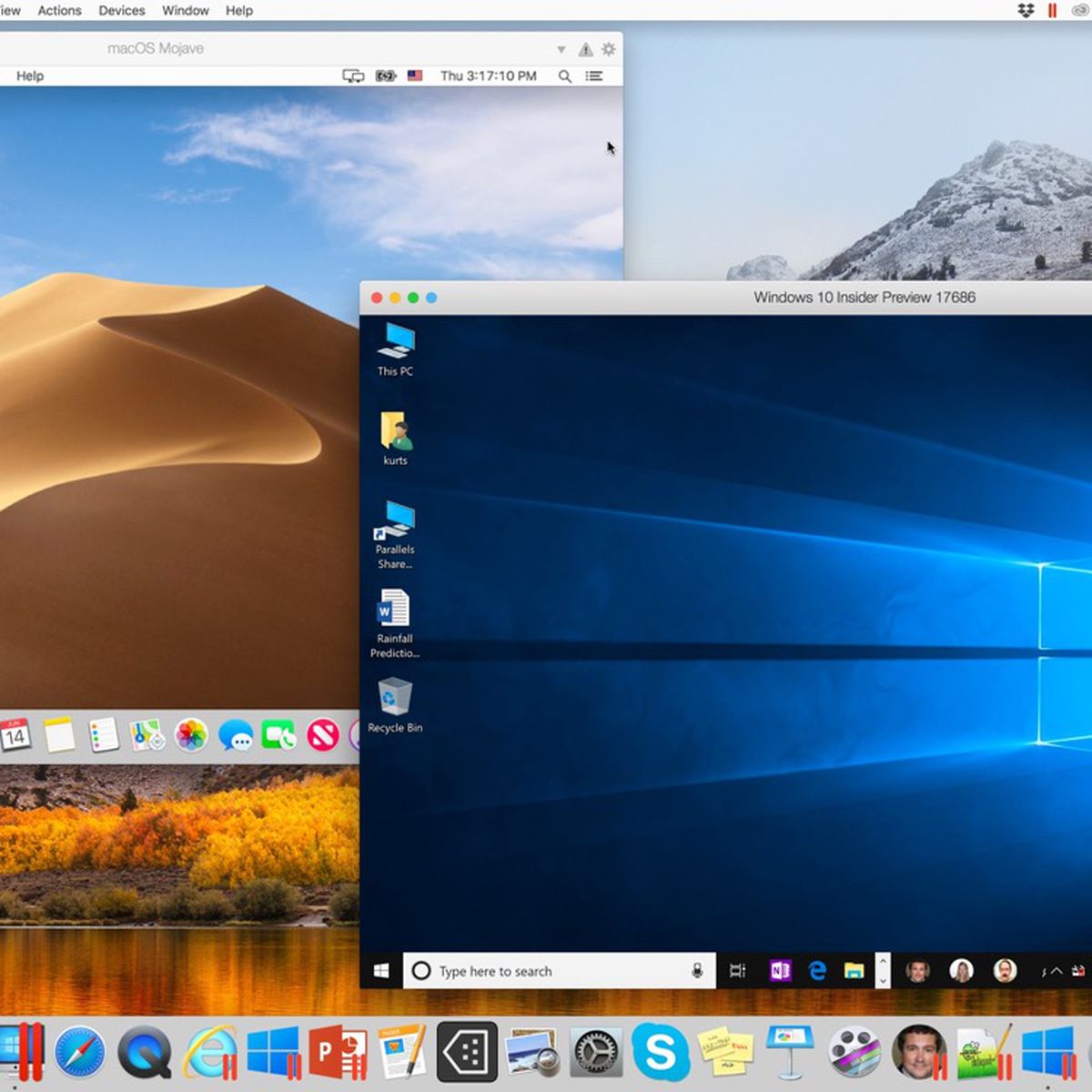Click the Type here to search box

(x=559, y=971)
